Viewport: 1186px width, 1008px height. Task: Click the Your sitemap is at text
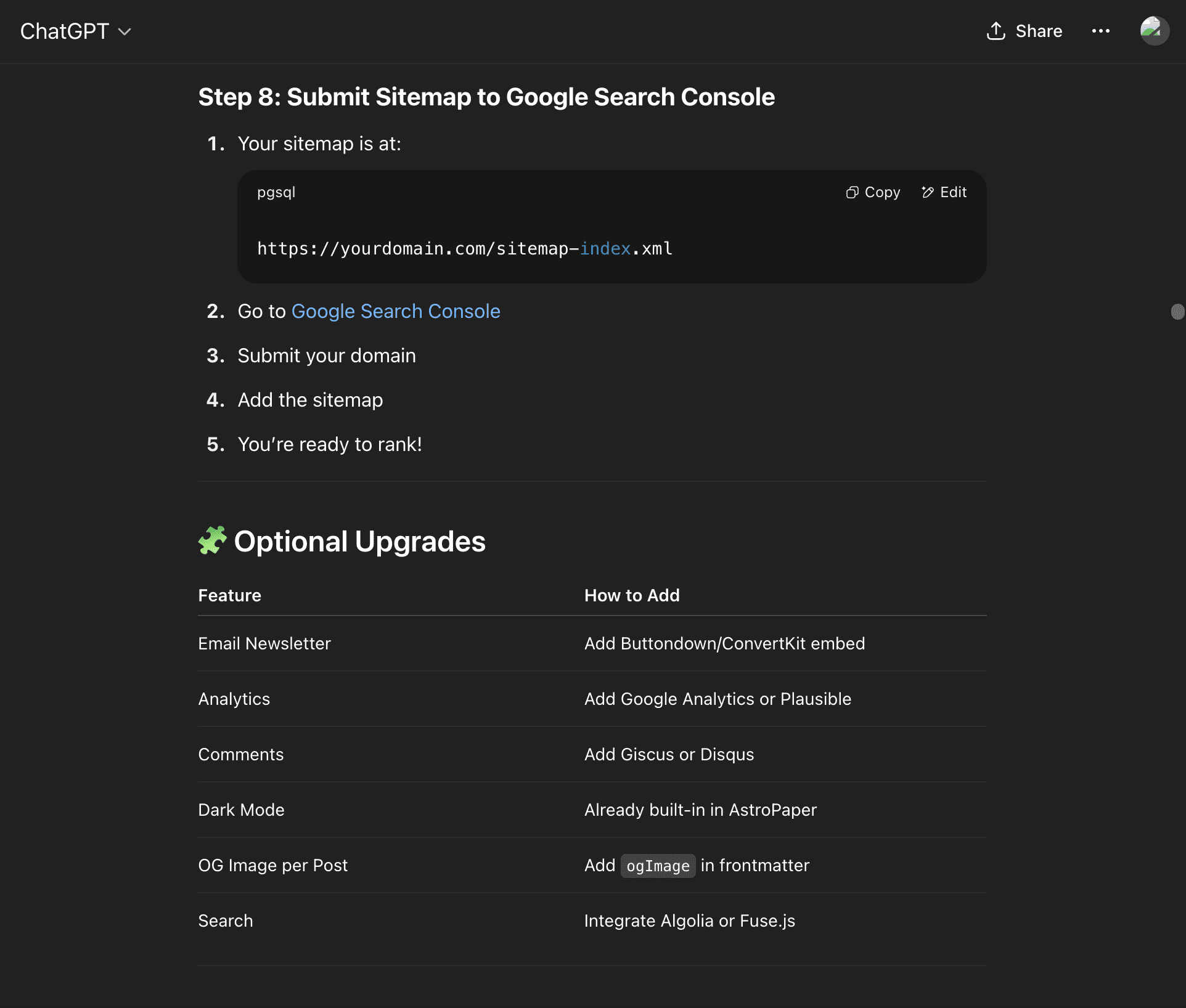point(319,144)
